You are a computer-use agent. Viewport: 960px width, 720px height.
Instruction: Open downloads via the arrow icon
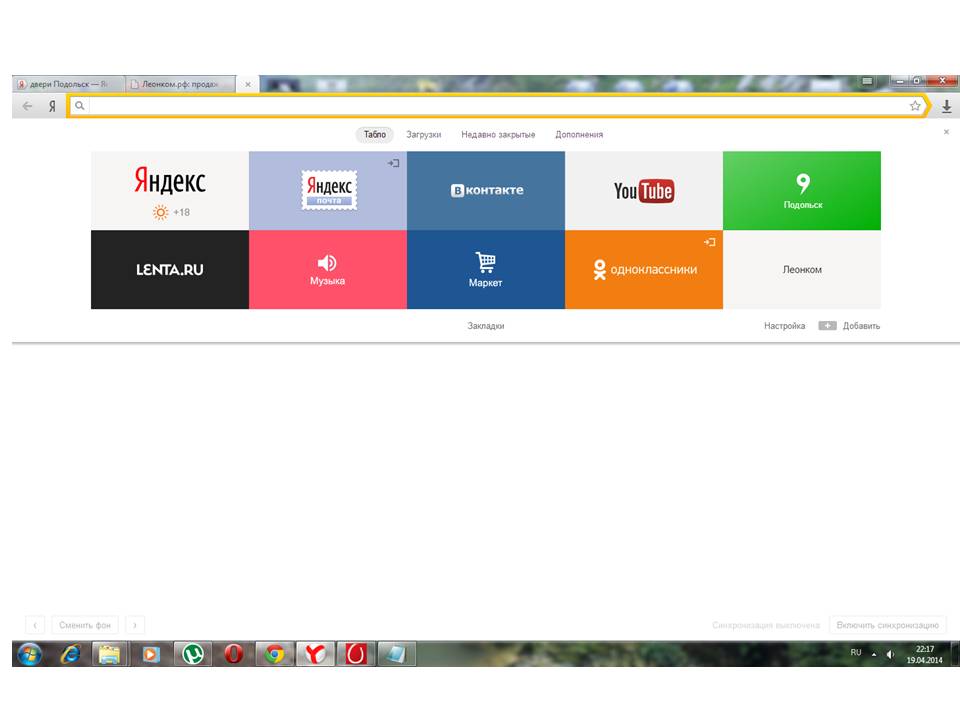947,107
